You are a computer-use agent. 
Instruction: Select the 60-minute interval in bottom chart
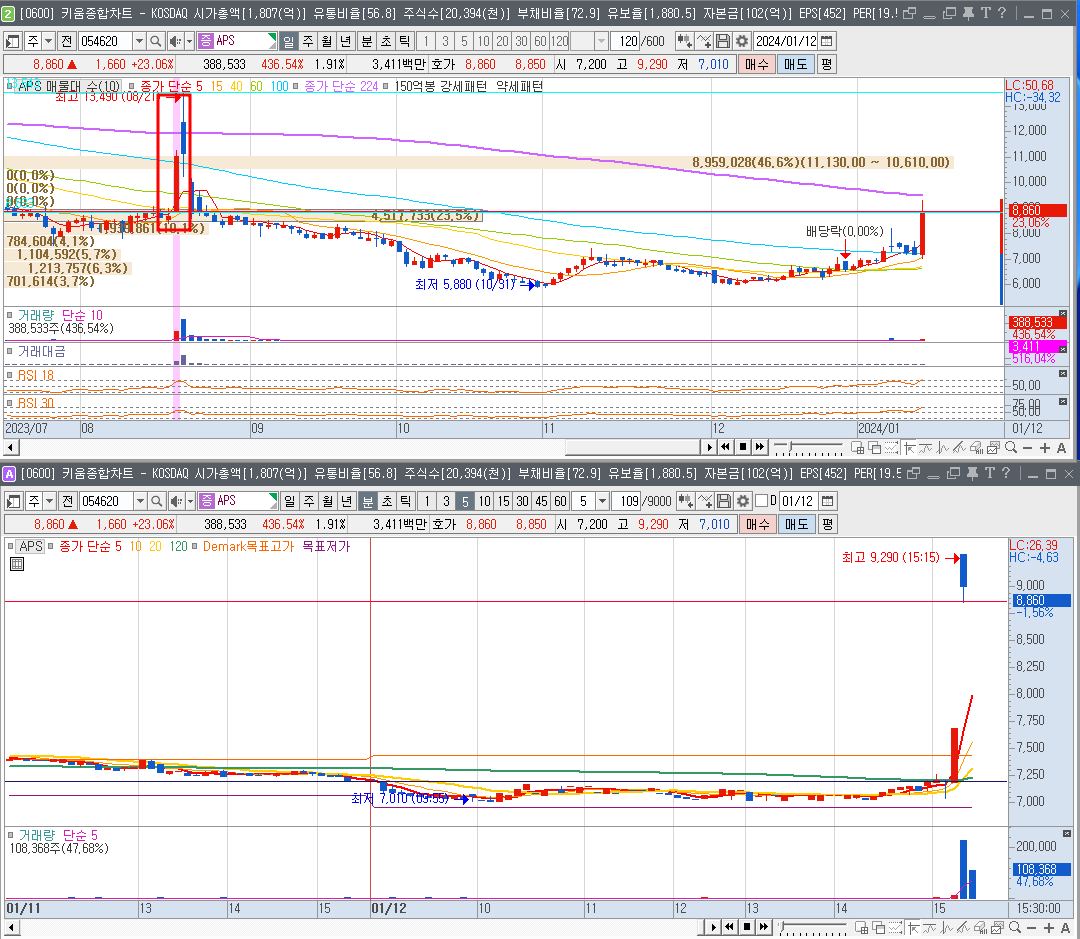(561, 501)
